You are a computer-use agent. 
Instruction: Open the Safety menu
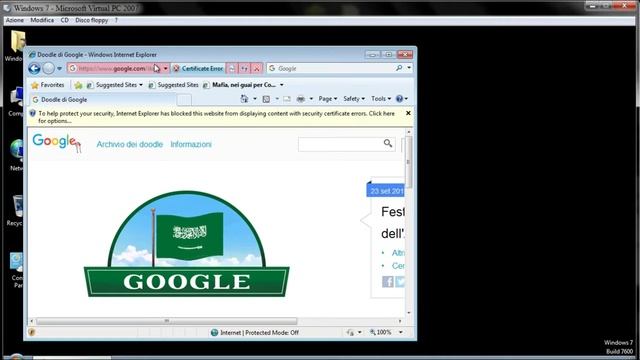[x=354, y=99]
